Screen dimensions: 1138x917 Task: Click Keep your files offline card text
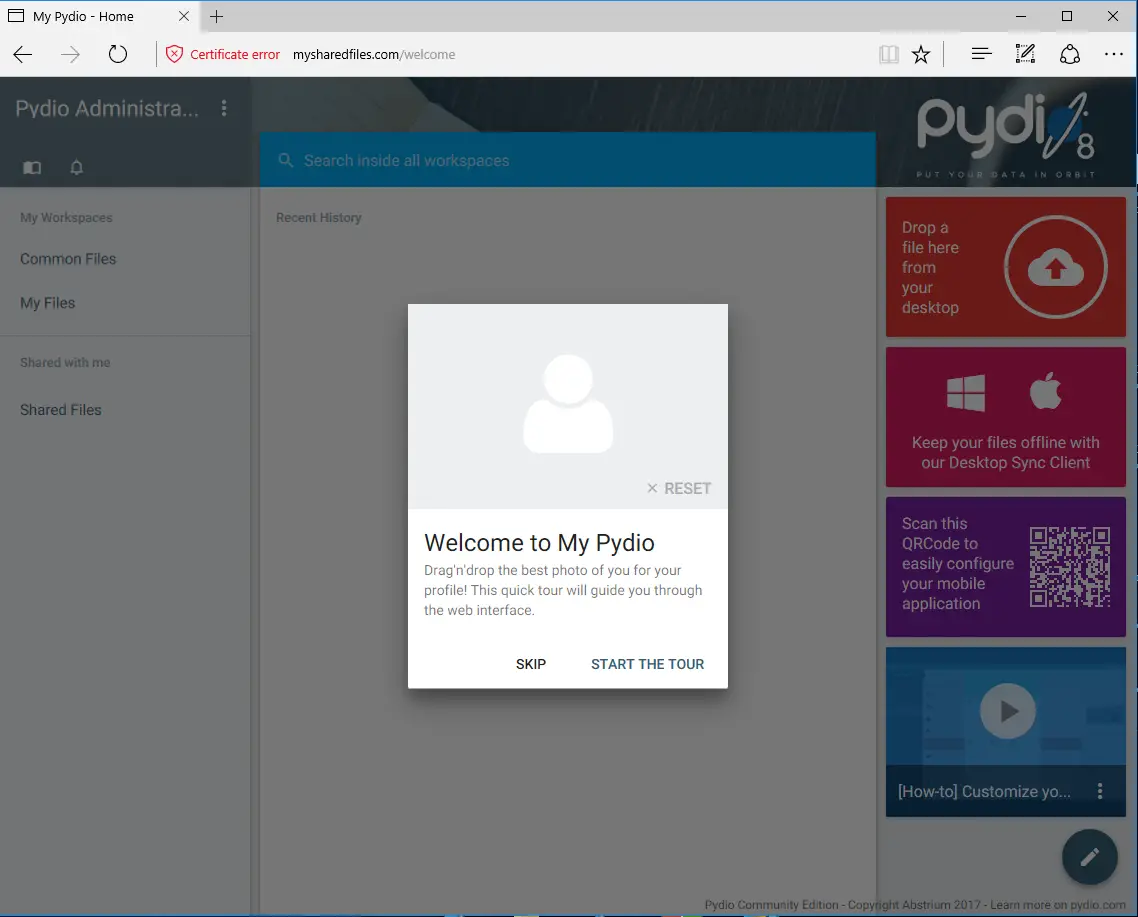1006,452
